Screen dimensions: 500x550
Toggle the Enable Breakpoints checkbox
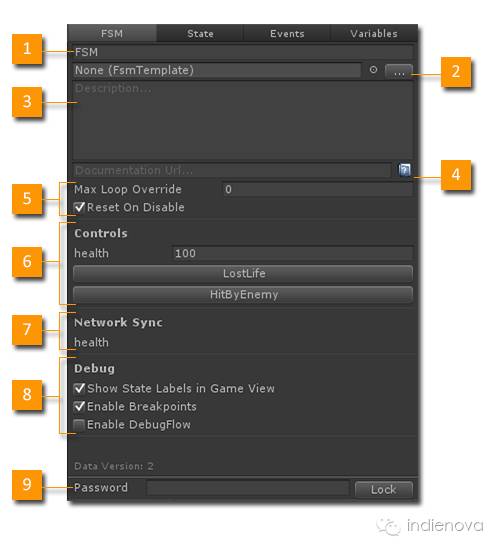[x=79, y=407]
